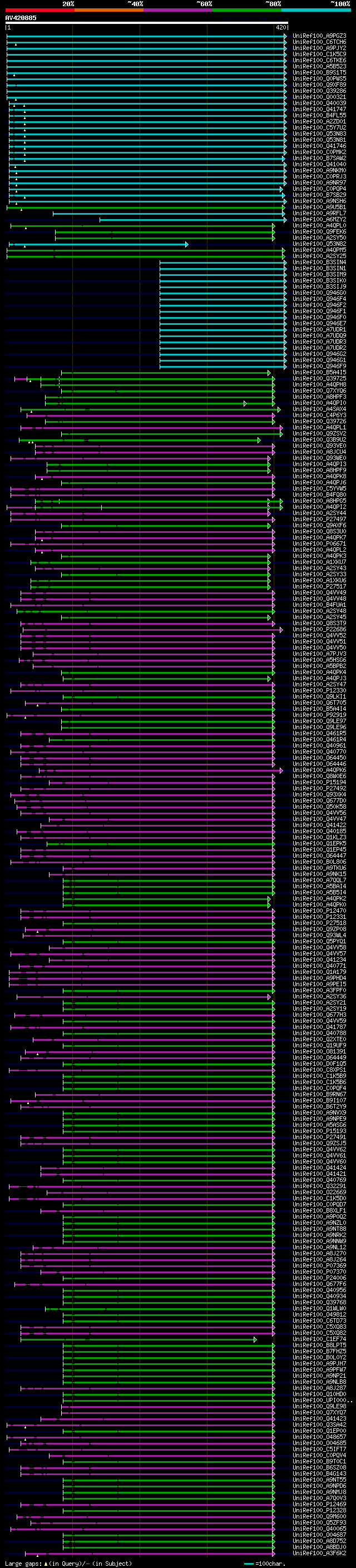The height and width of the screenshot is (1568, 356).
Task: Select the UniRef100_A2ZD01 entry
Action: [x=319, y=121]
